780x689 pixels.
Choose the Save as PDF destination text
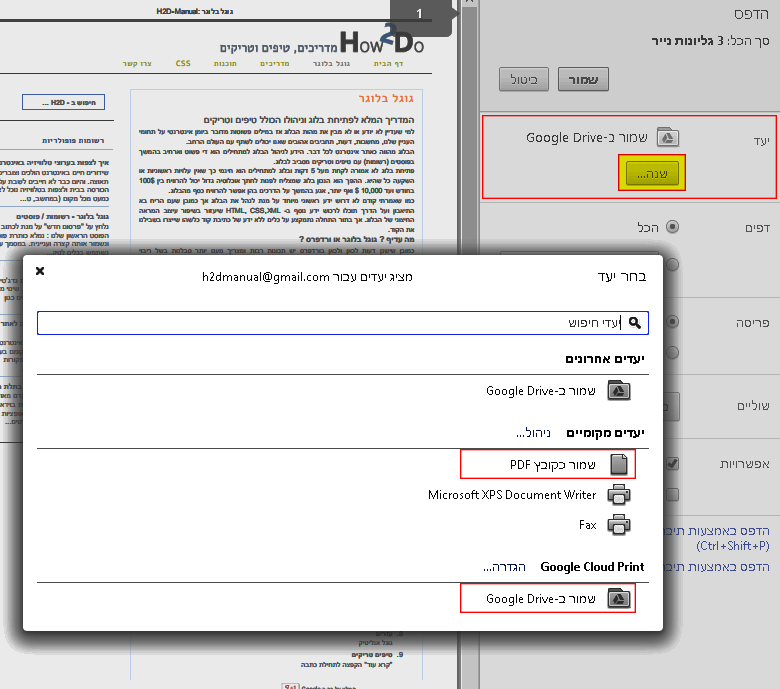553,465
